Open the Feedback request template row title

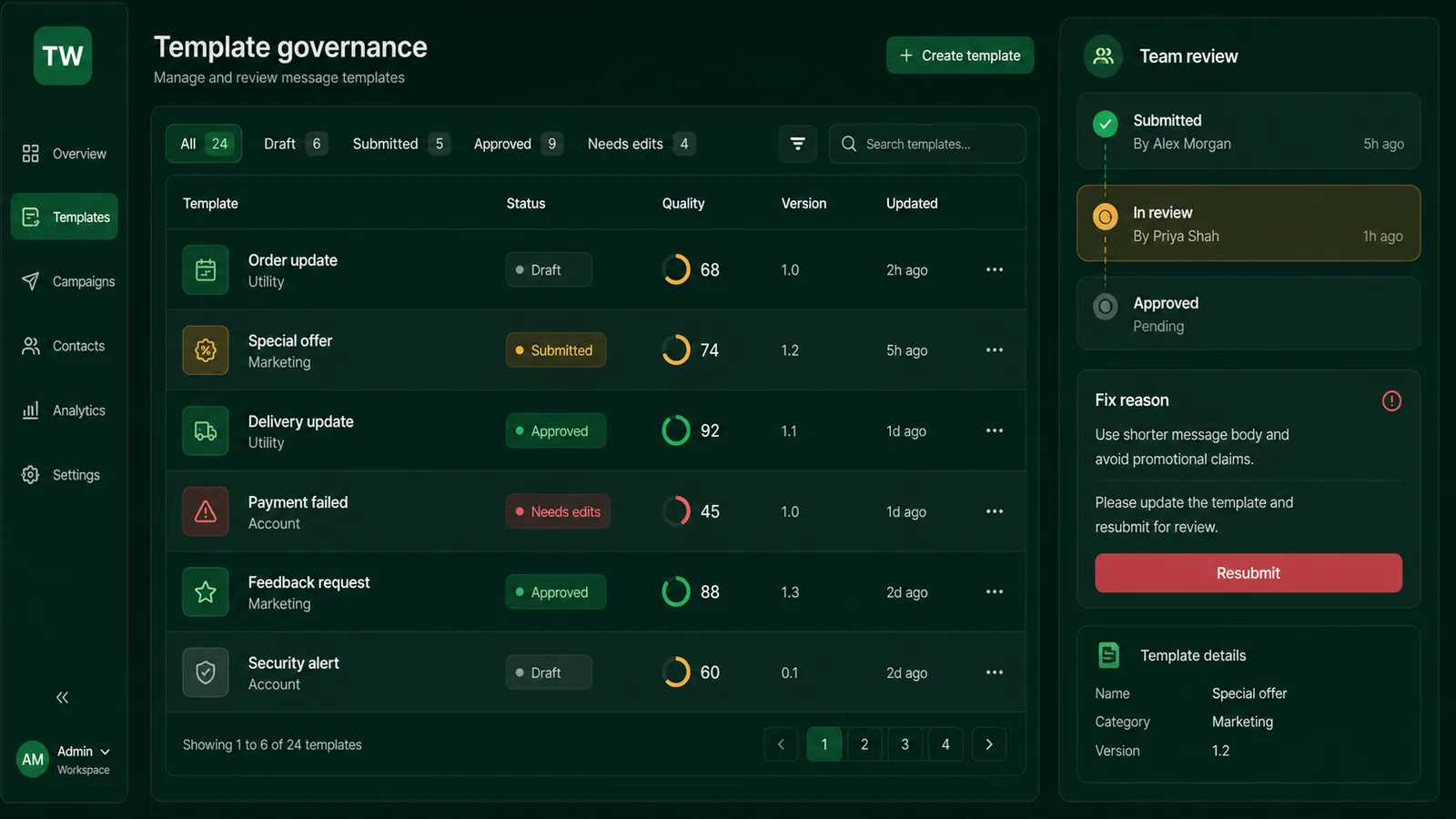click(x=308, y=582)
